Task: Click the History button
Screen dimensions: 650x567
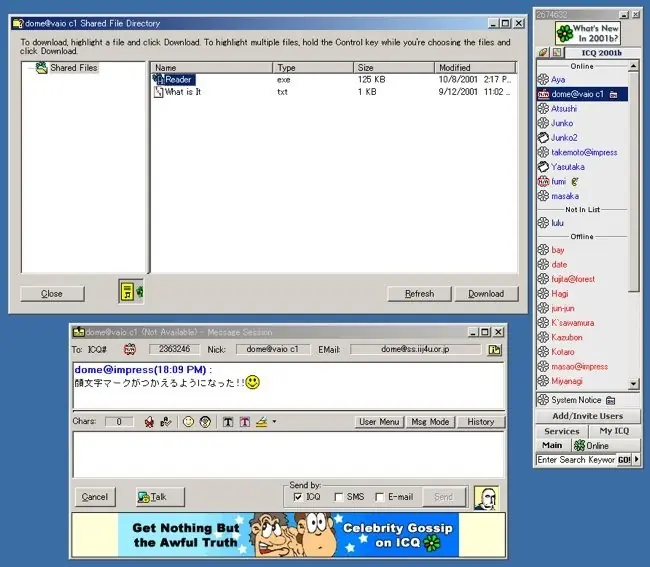Action: click(481, 422)
